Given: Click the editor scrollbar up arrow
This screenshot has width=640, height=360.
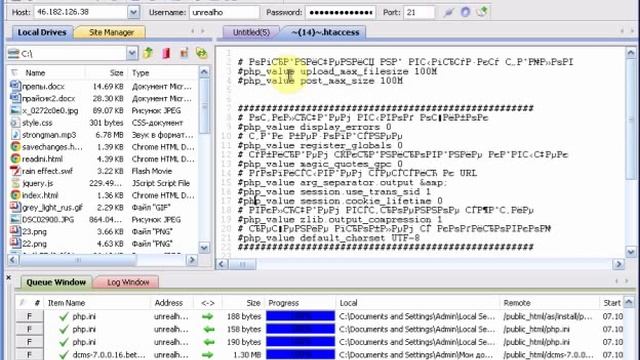Looking at the screenshot, I should [x=631, y=53].
